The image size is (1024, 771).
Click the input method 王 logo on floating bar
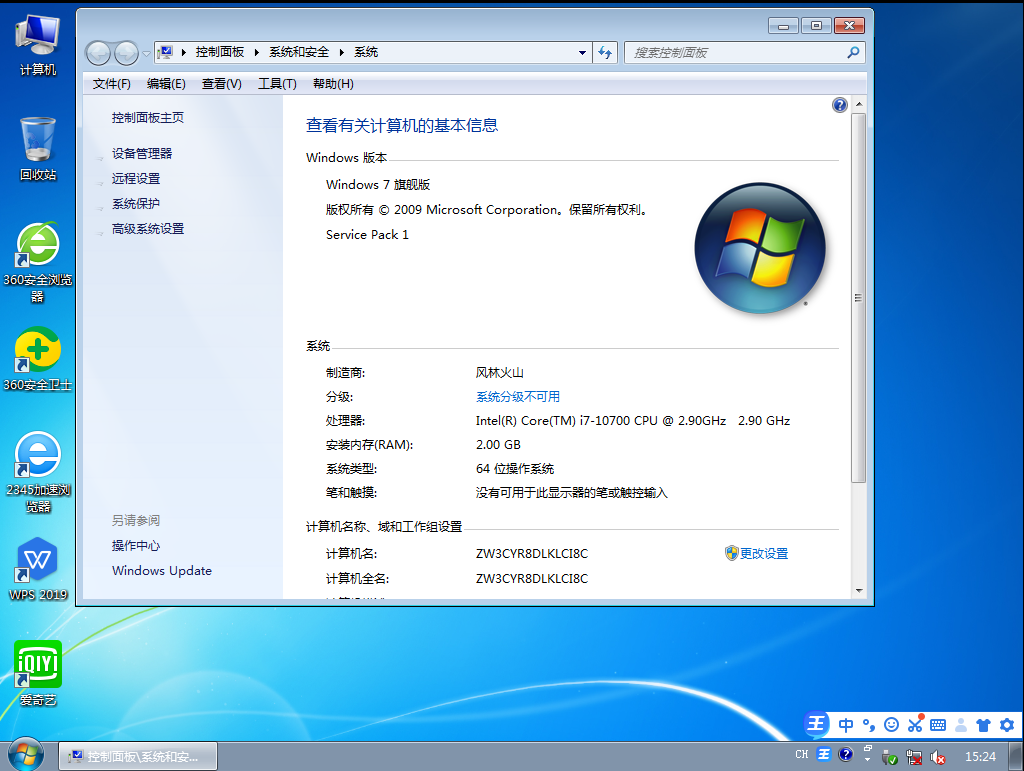pos(816,724)
